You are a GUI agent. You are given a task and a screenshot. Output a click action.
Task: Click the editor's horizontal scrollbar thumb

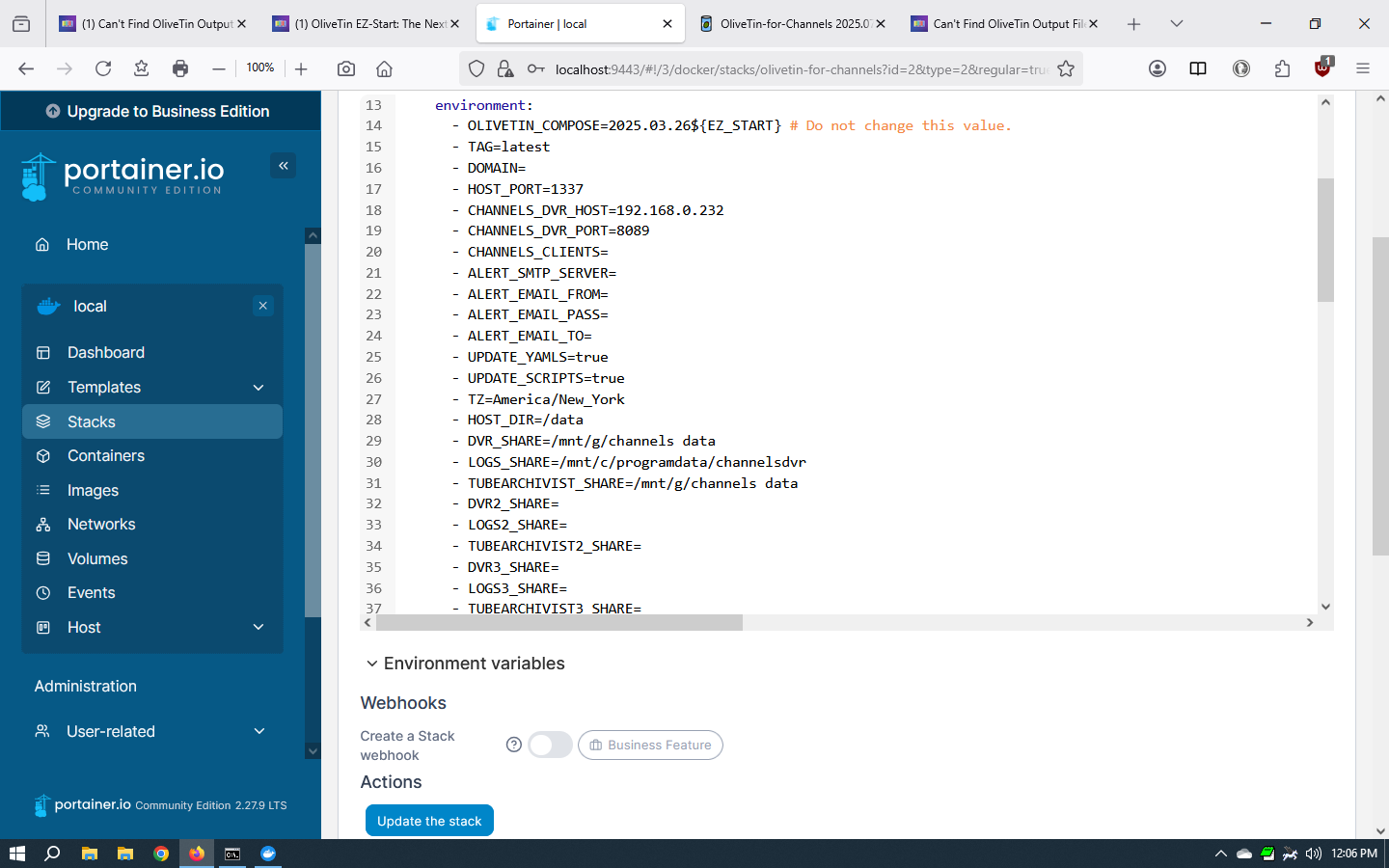[x=559, y=623]
